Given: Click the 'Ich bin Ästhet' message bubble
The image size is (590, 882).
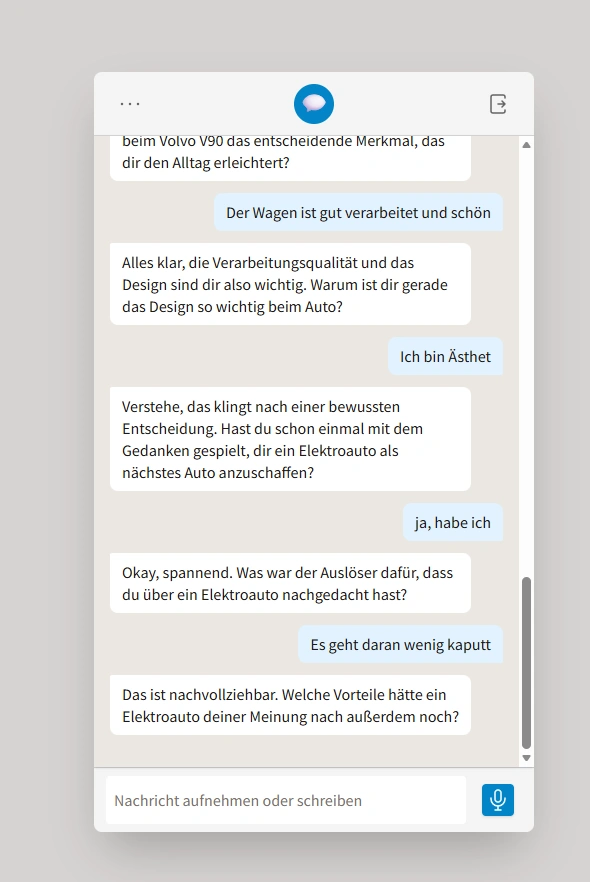Looking at the screenshot, I should pos(445,357).
